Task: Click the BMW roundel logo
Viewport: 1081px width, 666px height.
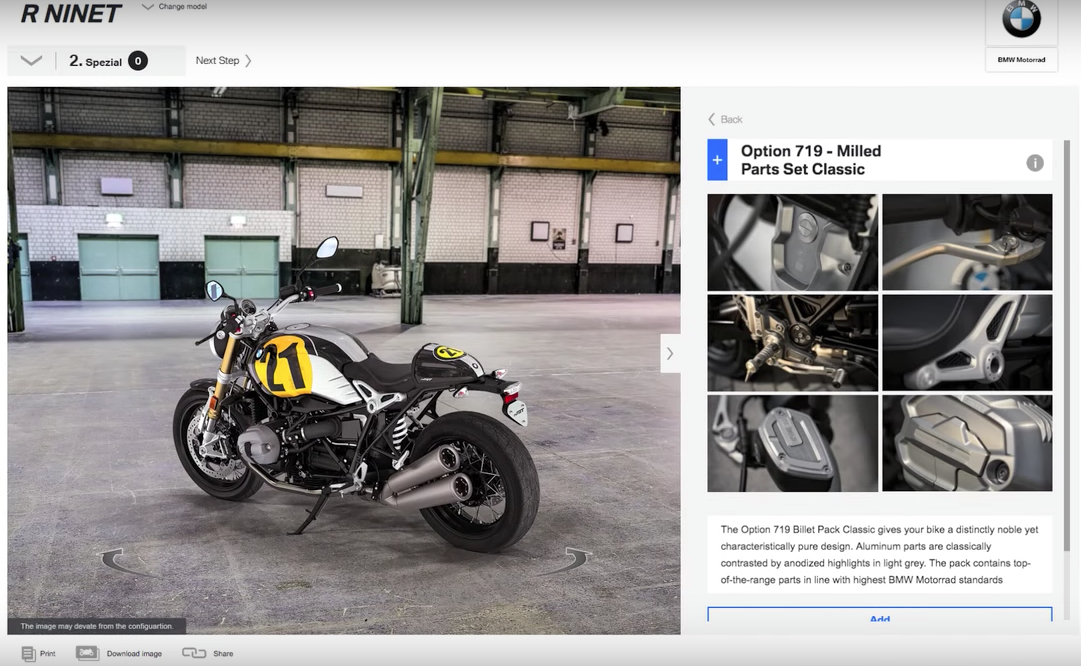Action: [1021, 19]
